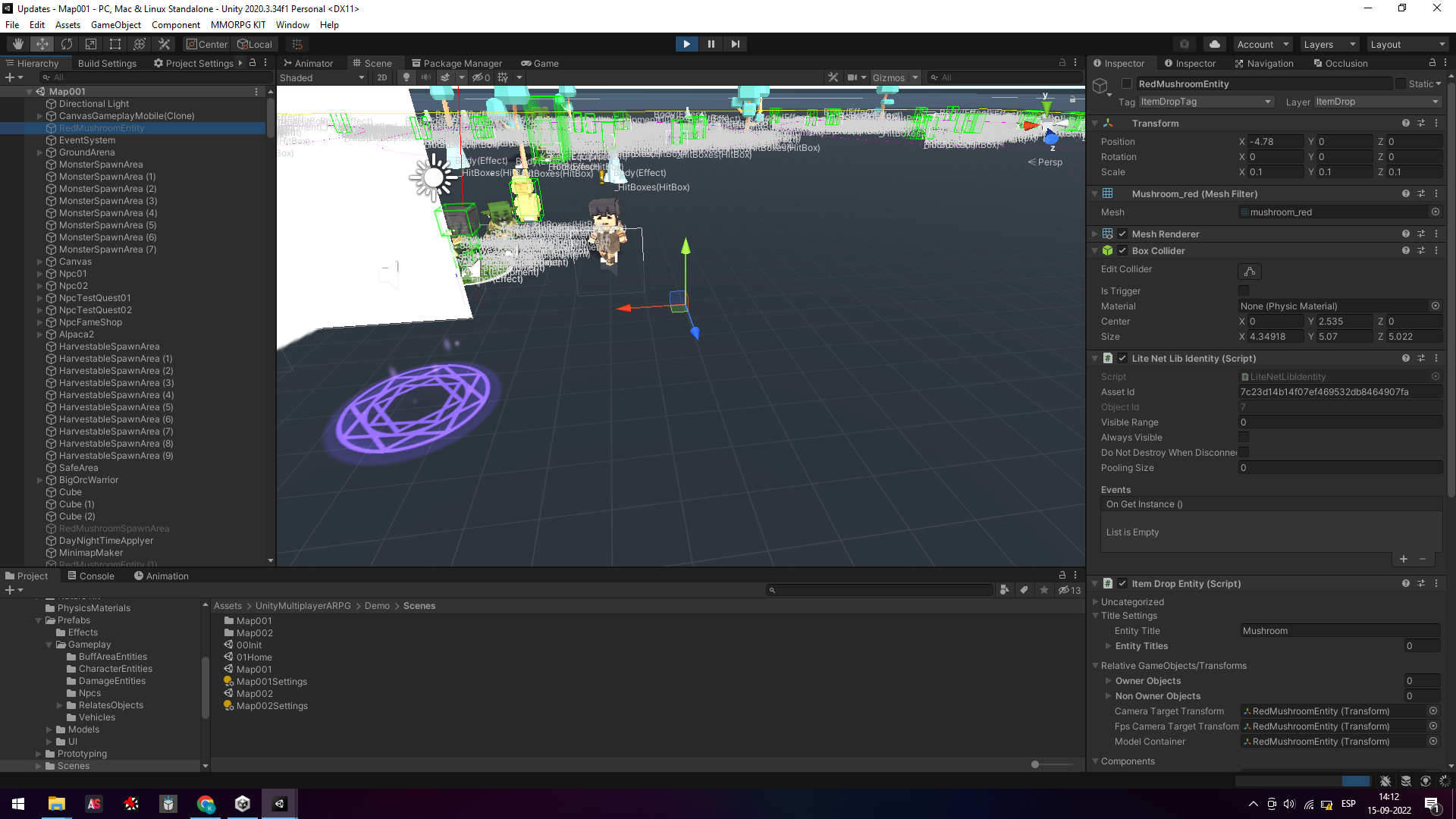Open the GameObject menu

click(115, 25)
